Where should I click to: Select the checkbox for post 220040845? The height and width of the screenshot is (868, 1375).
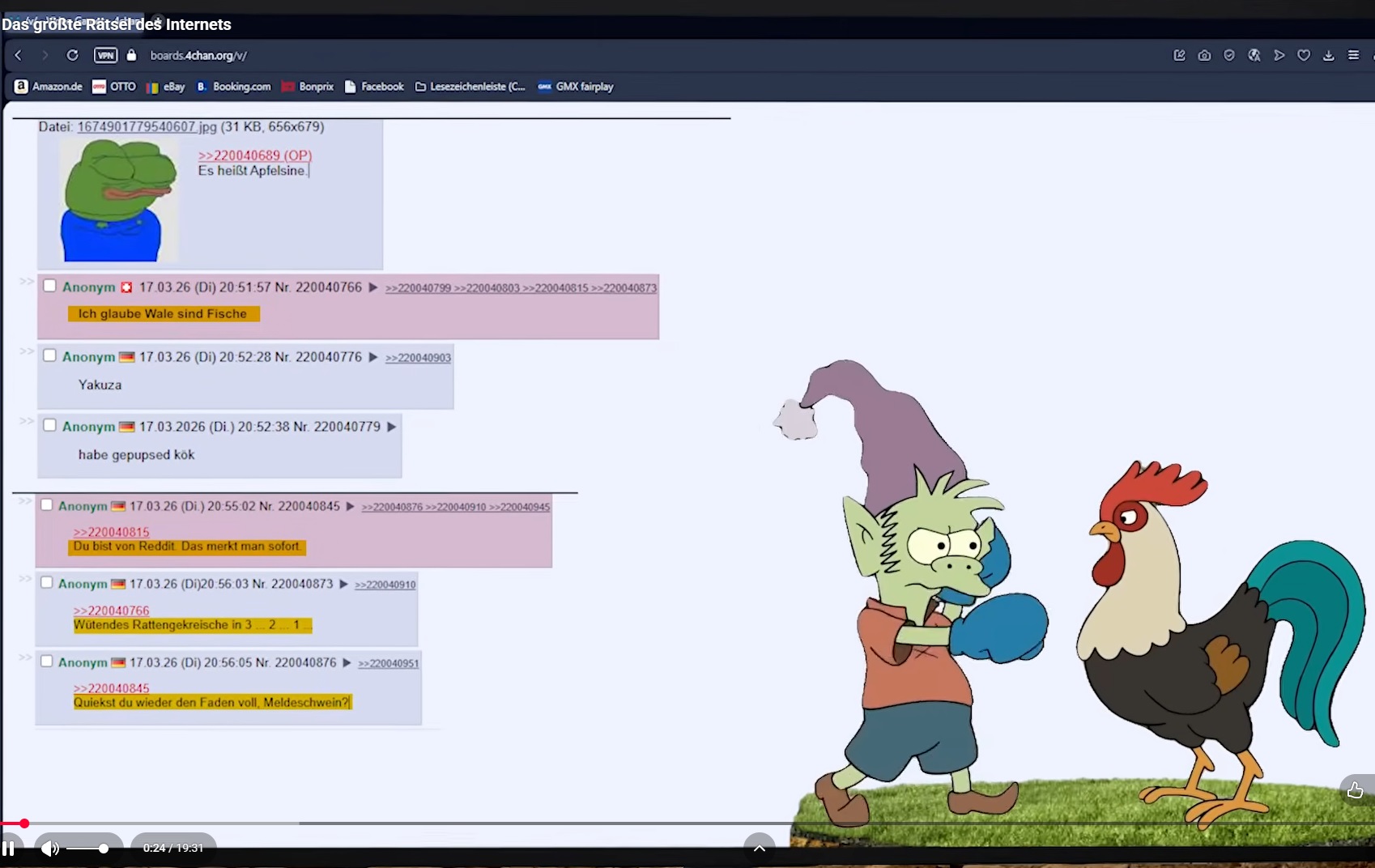click(x=47, y=504)
